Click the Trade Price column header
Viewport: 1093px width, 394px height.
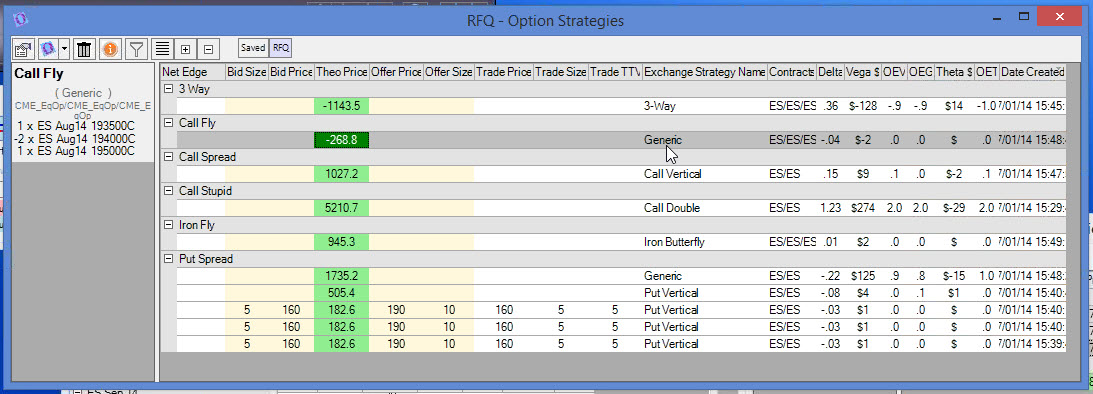pyautogui.click(x=505, y=72)
